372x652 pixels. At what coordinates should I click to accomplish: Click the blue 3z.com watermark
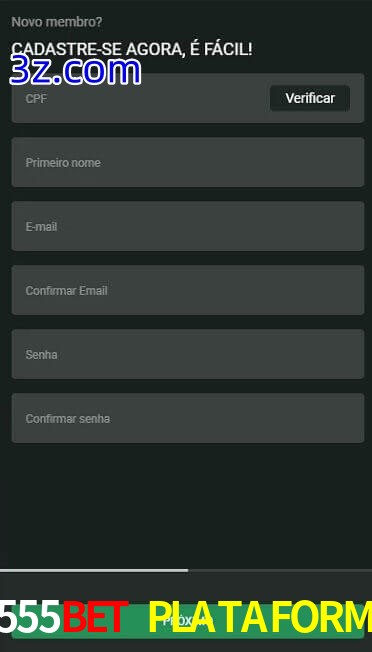(75, 71)
